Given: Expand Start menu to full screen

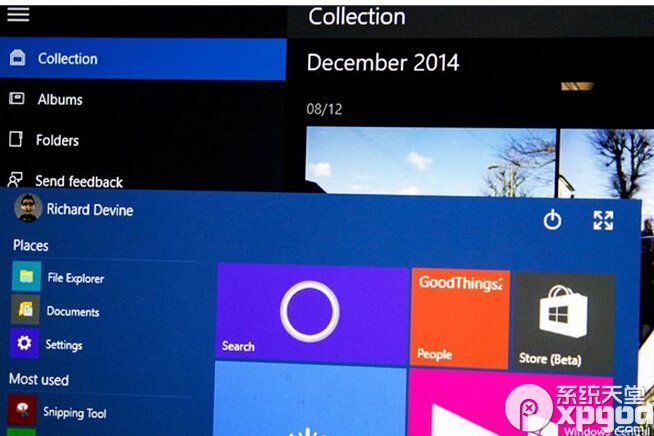Looking at the screenshot, I should coord(603,220).
